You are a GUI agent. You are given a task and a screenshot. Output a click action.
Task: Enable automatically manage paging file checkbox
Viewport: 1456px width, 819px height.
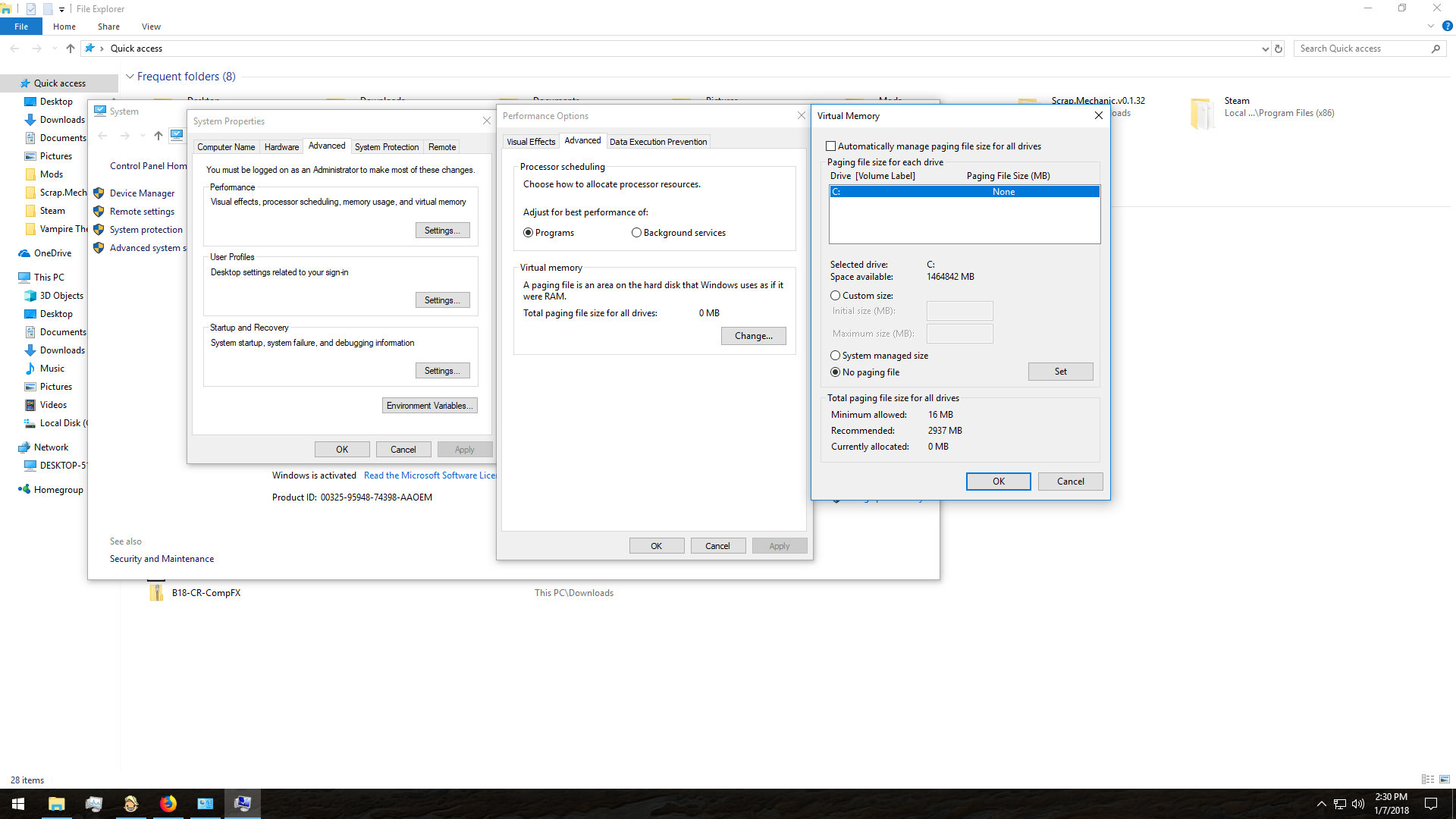(831, 146)
